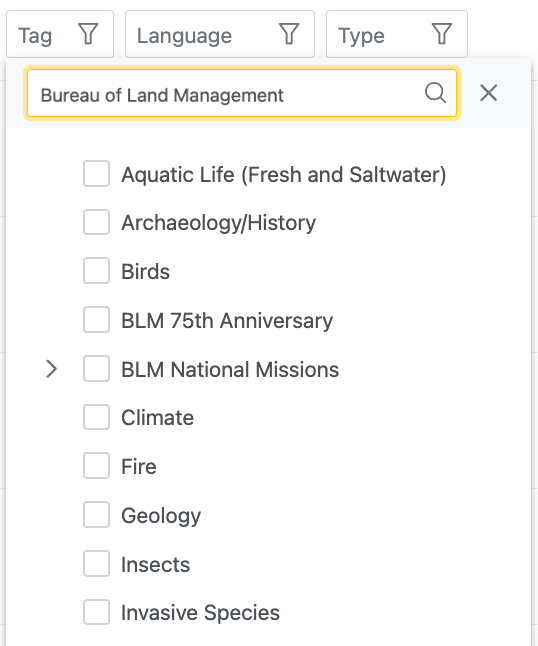Focus the Bureau of Land Management search field

pyautogui.click(x=241, y=93)
